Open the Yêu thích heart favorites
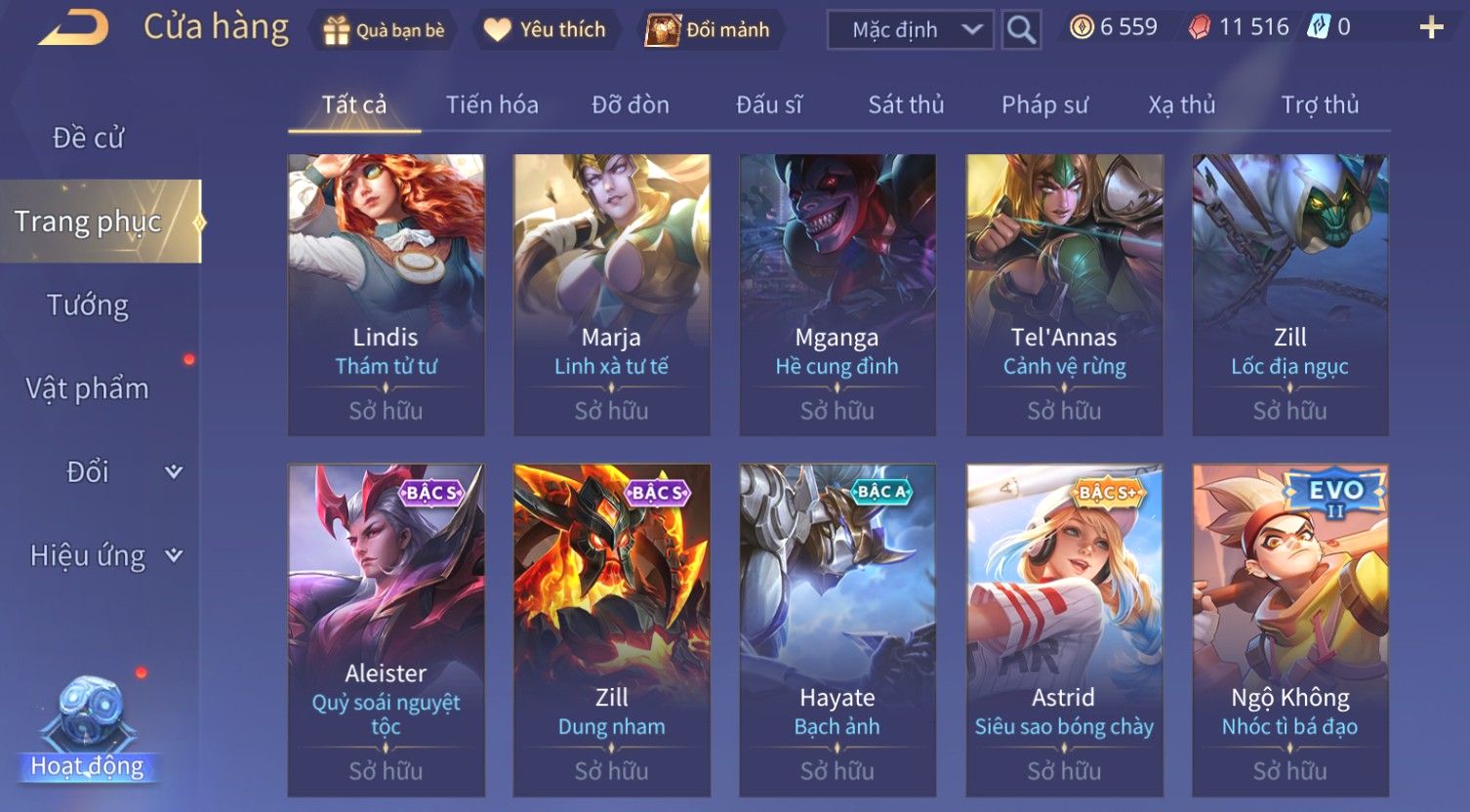The height and width of the screenshot is (812, 1470). pyautogui.click(x=498, y=30)
